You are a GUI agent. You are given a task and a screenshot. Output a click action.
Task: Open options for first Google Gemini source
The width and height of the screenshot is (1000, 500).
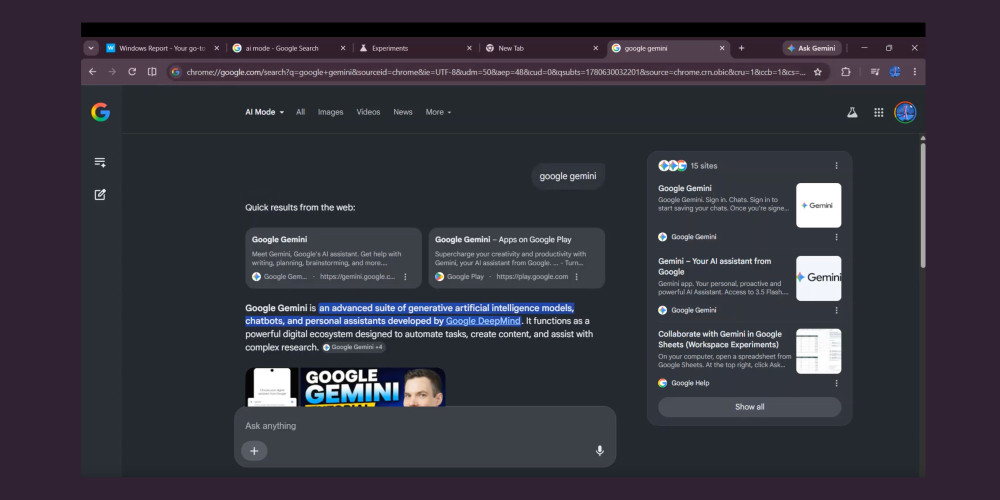(x=836, y=237)
